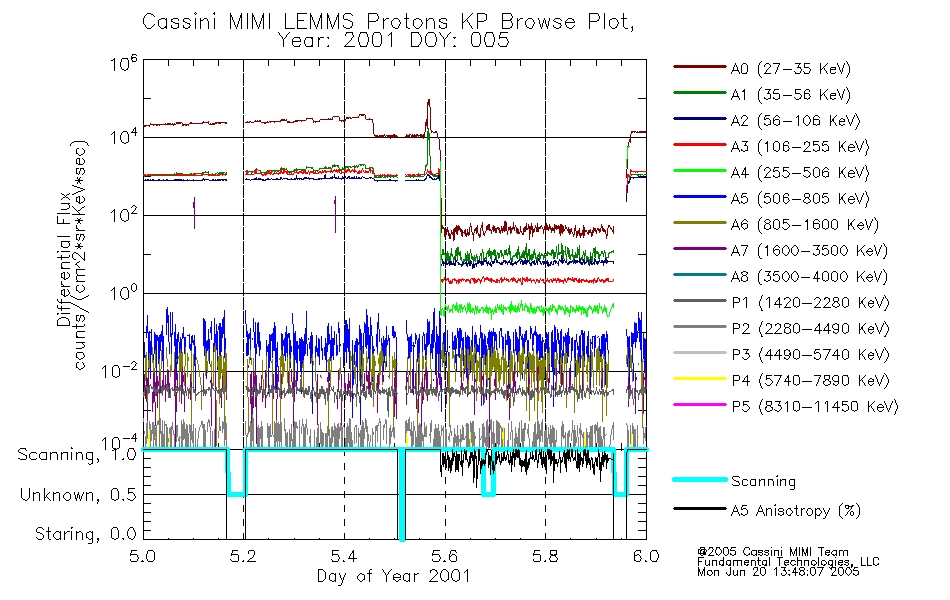
Task: Click the black A5 Anisotropy legend line
Action: pos(699,508)
